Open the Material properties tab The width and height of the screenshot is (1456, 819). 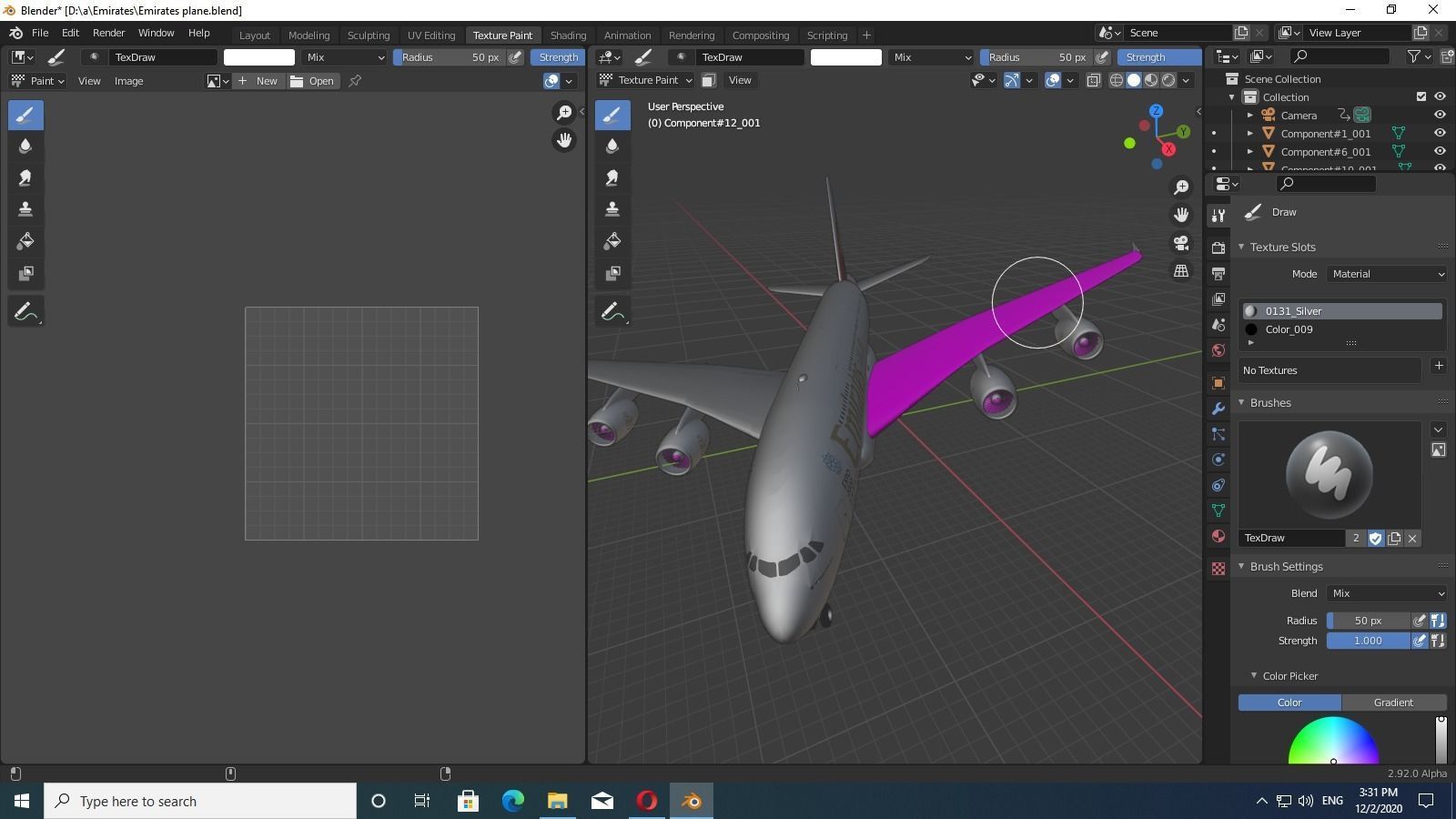pyautogui.click(x=1218, y=536)
